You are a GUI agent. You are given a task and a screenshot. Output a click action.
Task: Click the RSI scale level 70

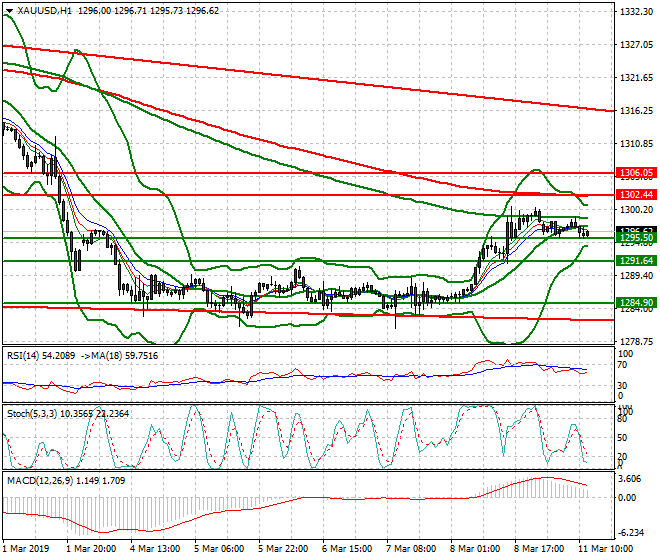622,365
